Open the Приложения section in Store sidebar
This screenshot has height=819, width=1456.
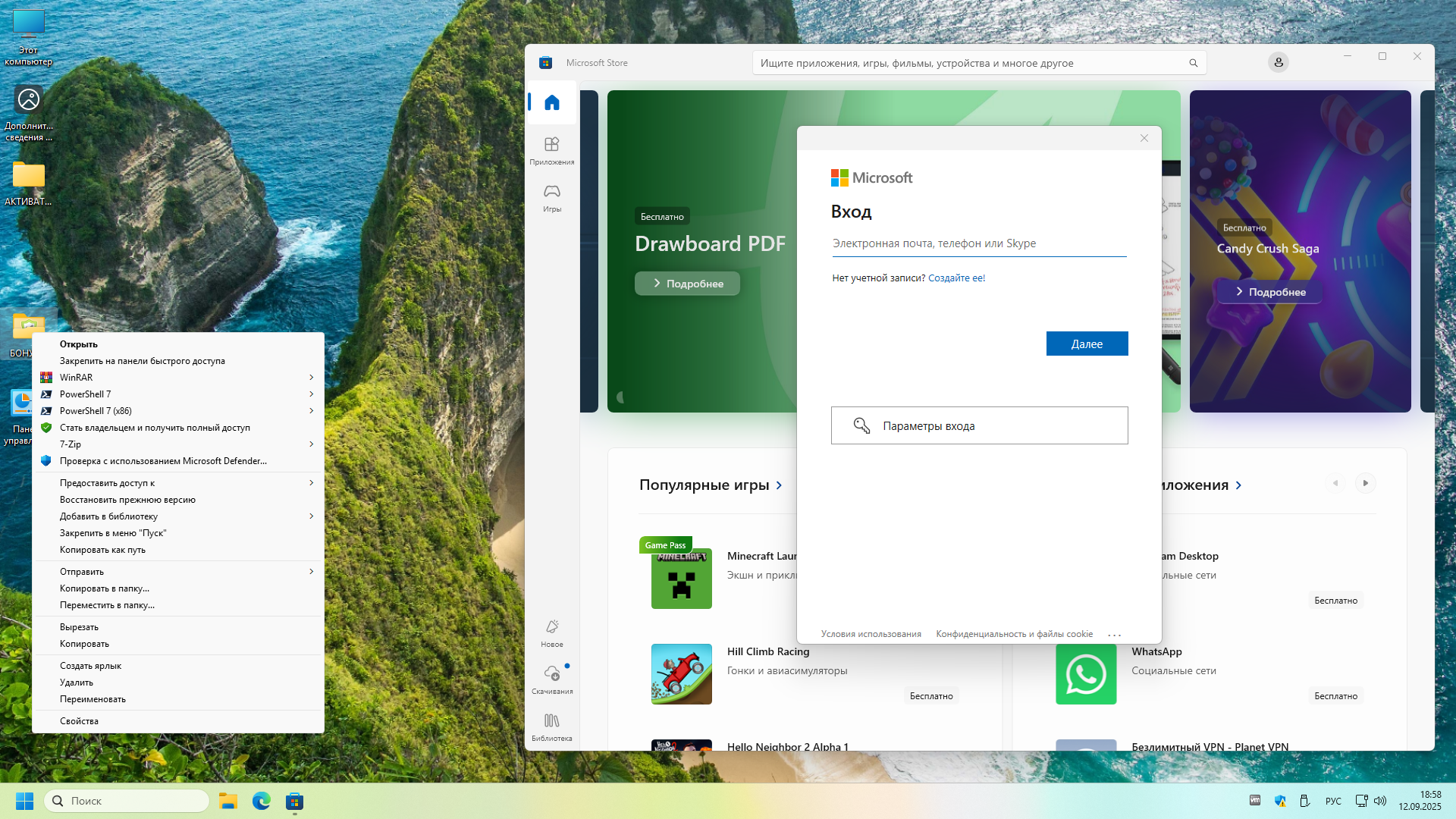(x=552, y=150)
